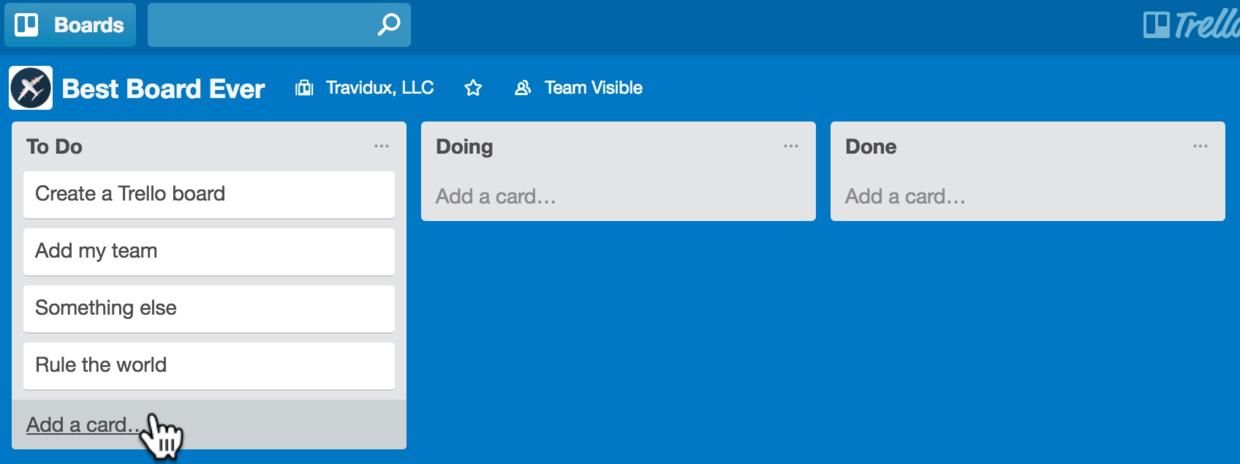Click the Travidux, LLC team link
1240x464 pixels.
[x=379, y=88]
